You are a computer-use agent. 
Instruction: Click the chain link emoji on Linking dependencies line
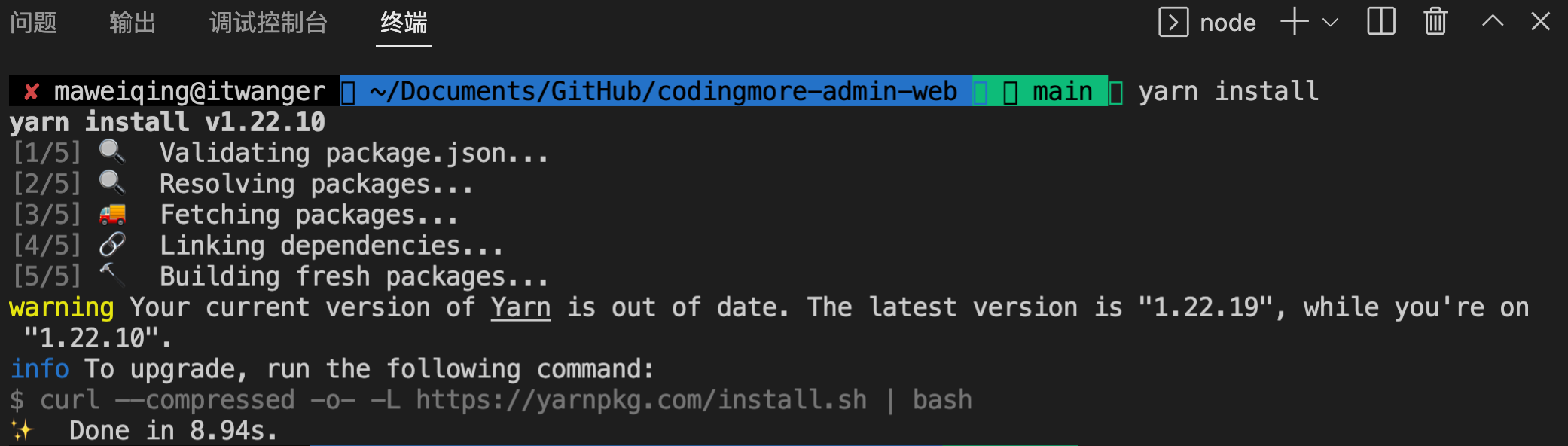coord(112,245)
